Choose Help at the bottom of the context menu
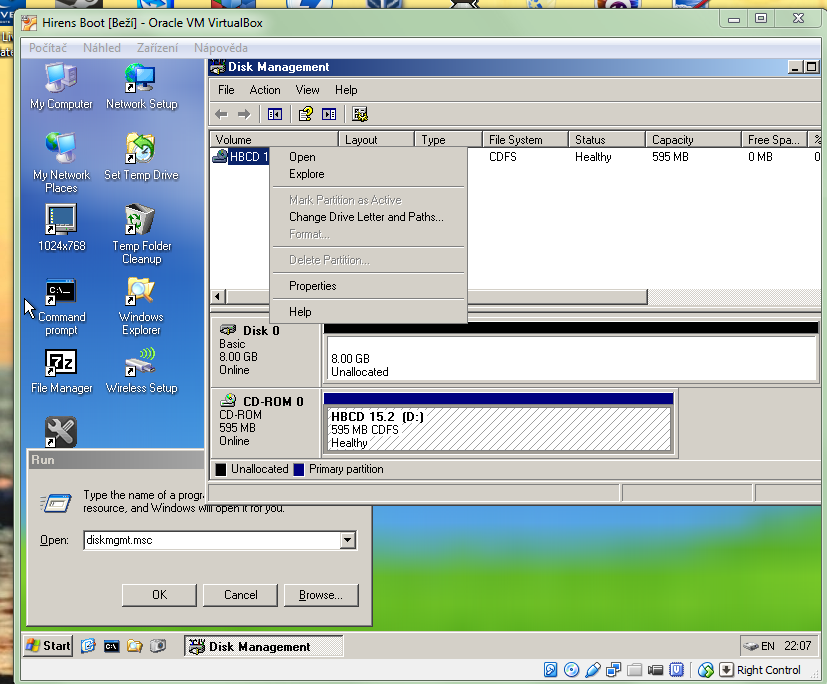 (368, 312)
